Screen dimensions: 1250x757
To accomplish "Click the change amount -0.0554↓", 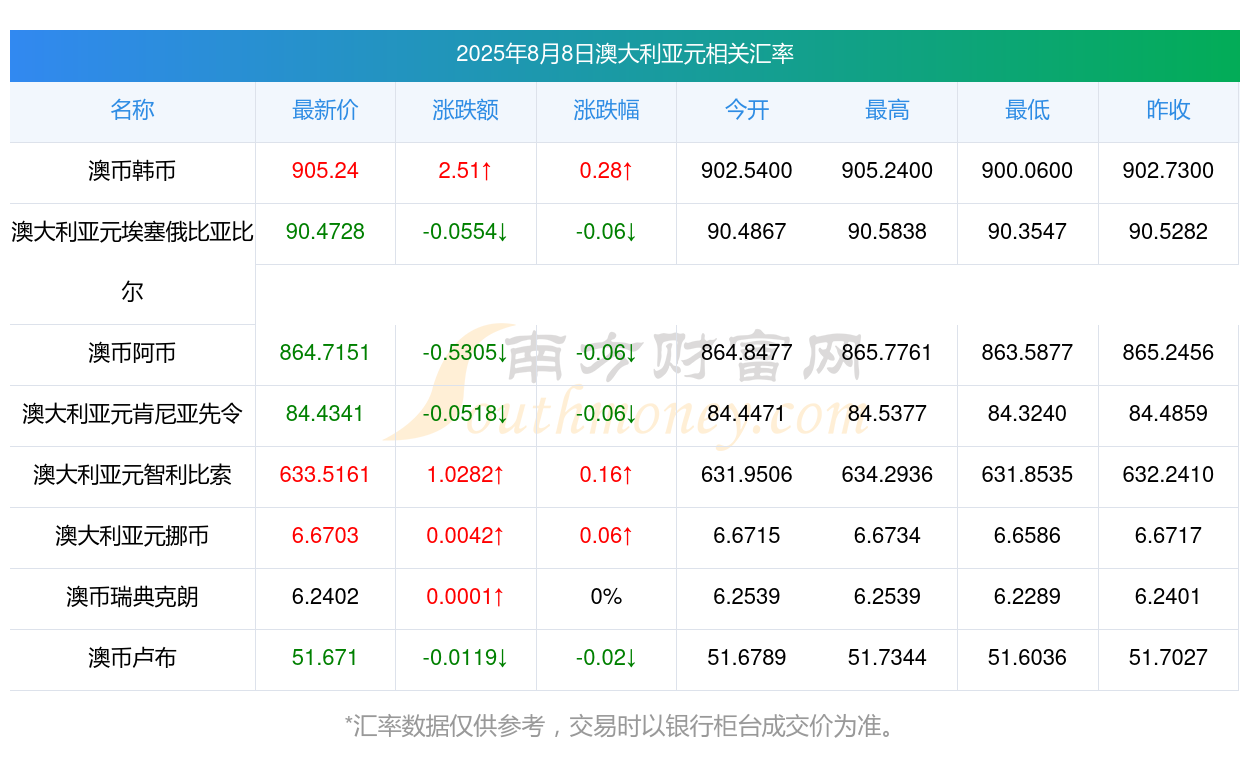I will [466, 232].
